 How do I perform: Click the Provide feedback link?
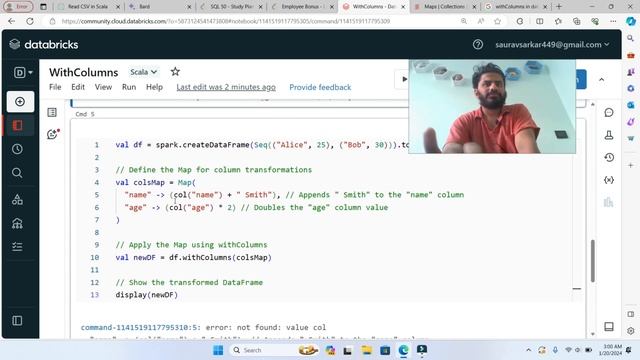(x=320, y=87)
